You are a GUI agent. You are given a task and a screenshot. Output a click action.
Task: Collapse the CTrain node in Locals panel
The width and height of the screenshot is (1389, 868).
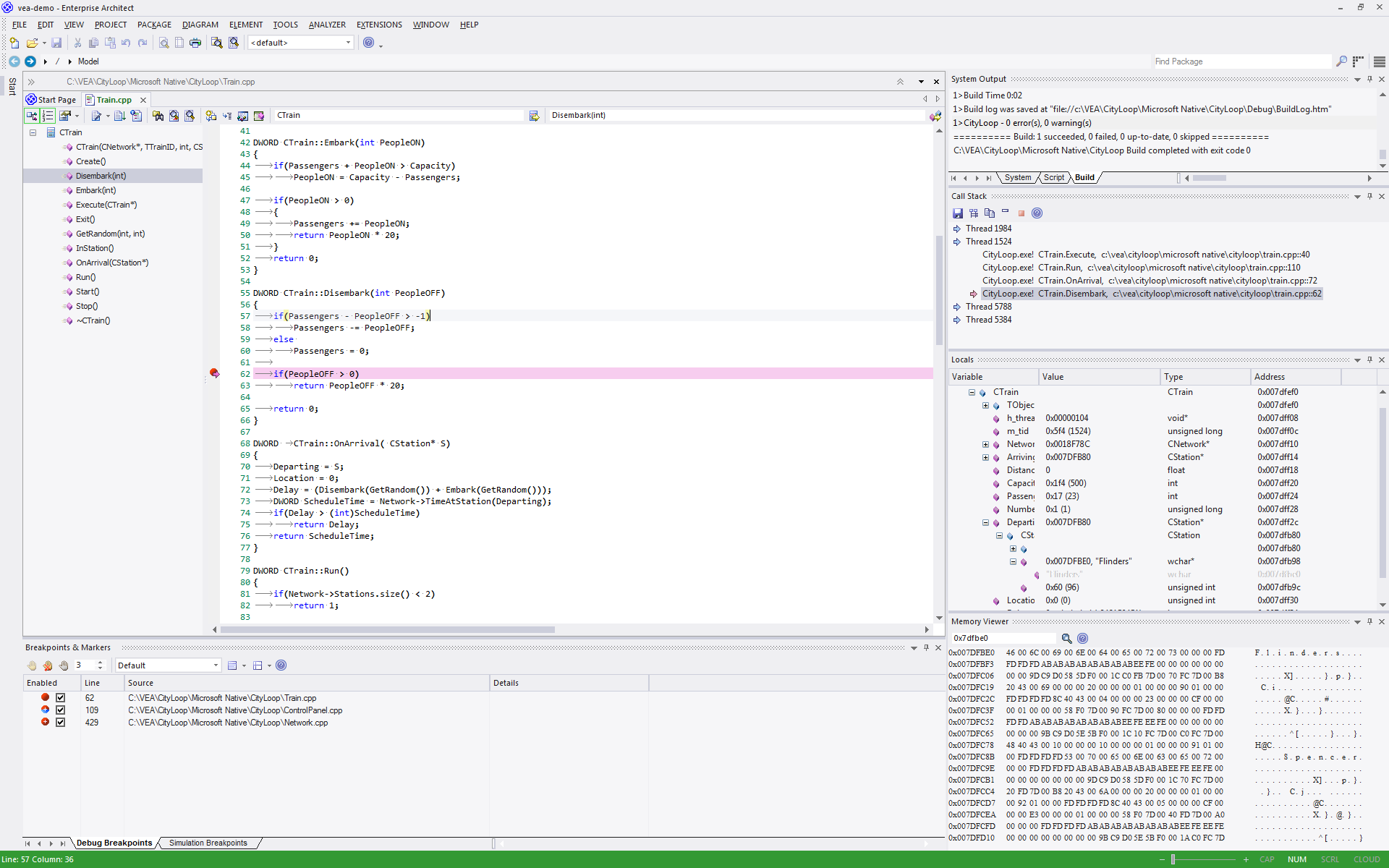[972, 391]
